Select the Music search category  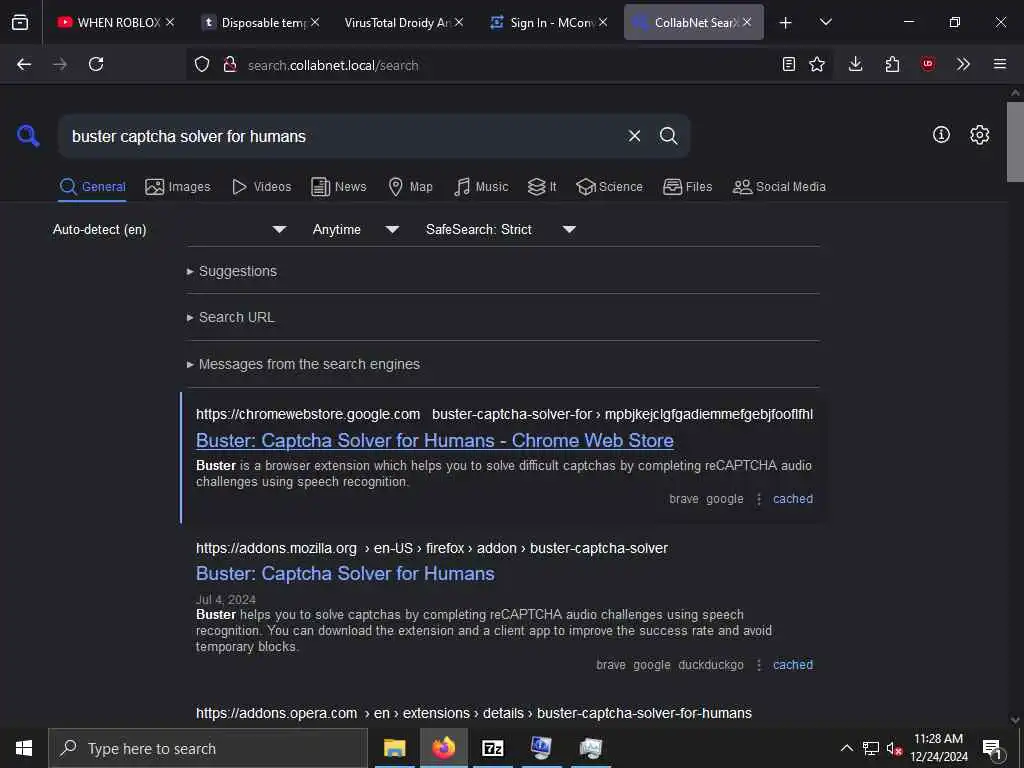point(481,187)
